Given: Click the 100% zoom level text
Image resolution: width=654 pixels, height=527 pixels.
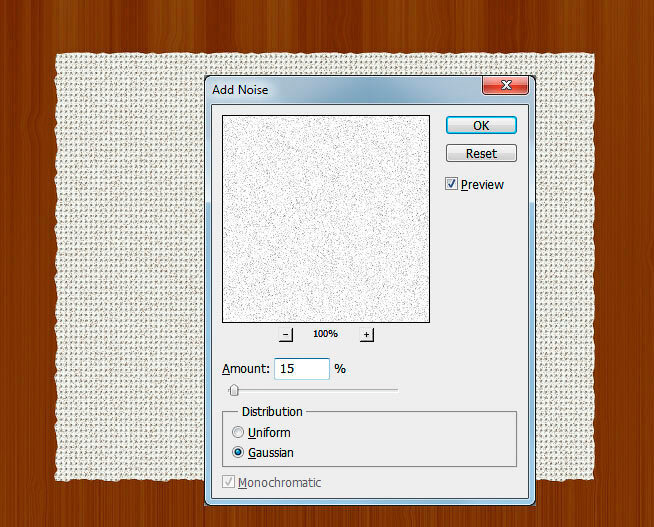Looking at the screenshot, I should (x=325, y=334).
